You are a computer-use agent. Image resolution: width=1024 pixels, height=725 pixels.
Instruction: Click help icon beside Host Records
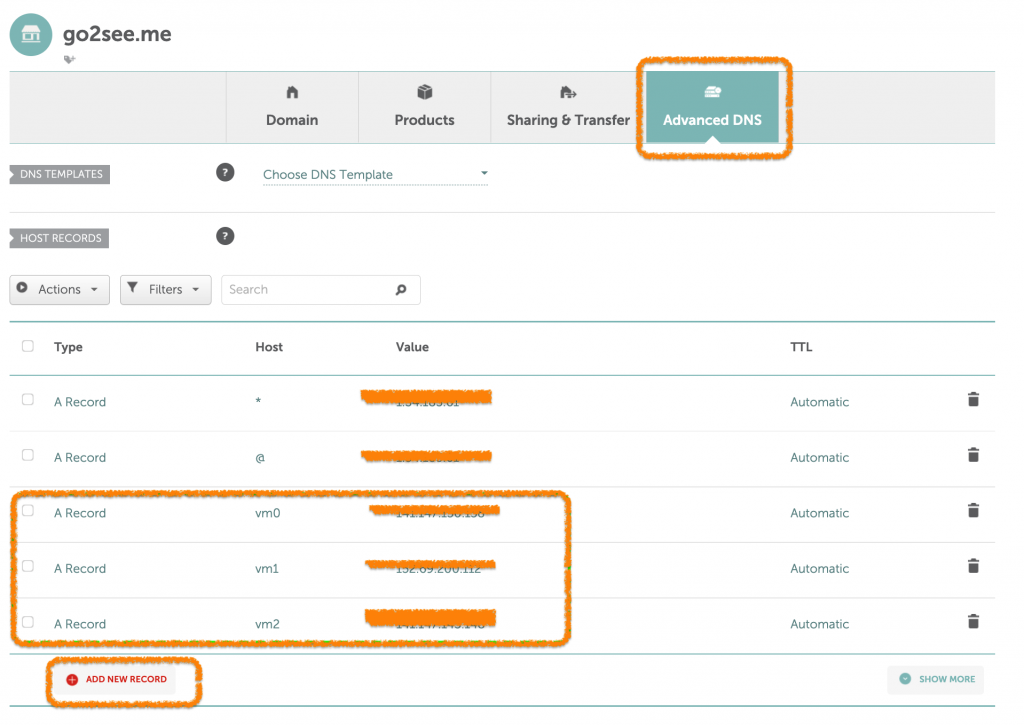pos(225,237)
